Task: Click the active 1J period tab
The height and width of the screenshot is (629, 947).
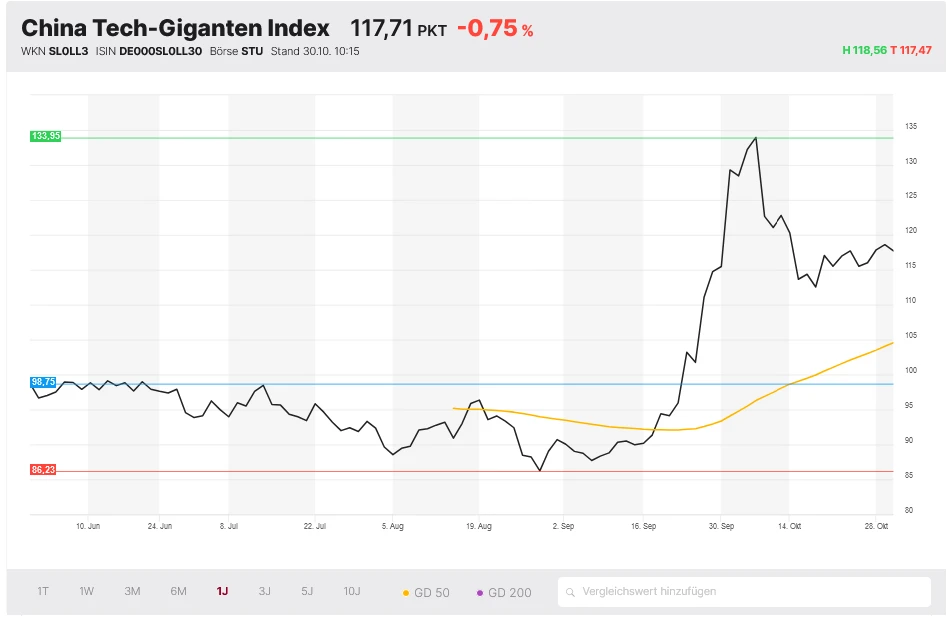Action: pos(222,591)
